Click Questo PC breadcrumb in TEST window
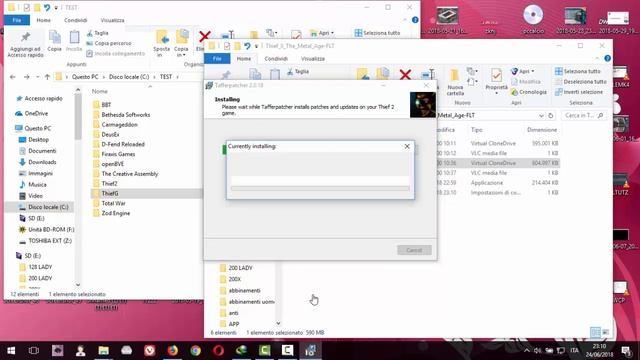Screen dimensions: 640x360 (85, 77)
